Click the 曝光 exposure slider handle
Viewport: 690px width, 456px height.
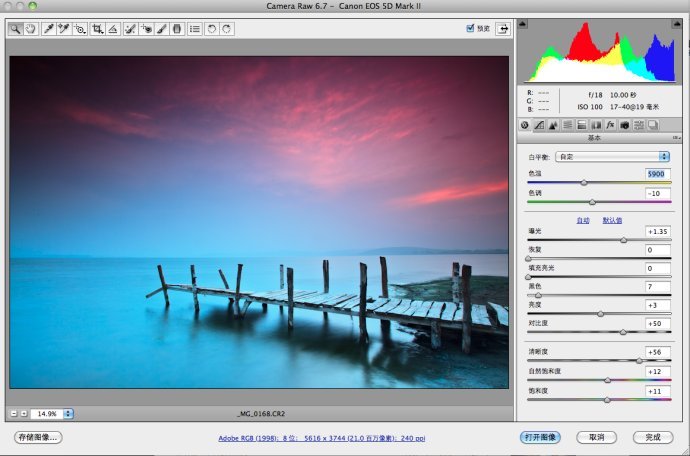point(624,240)
